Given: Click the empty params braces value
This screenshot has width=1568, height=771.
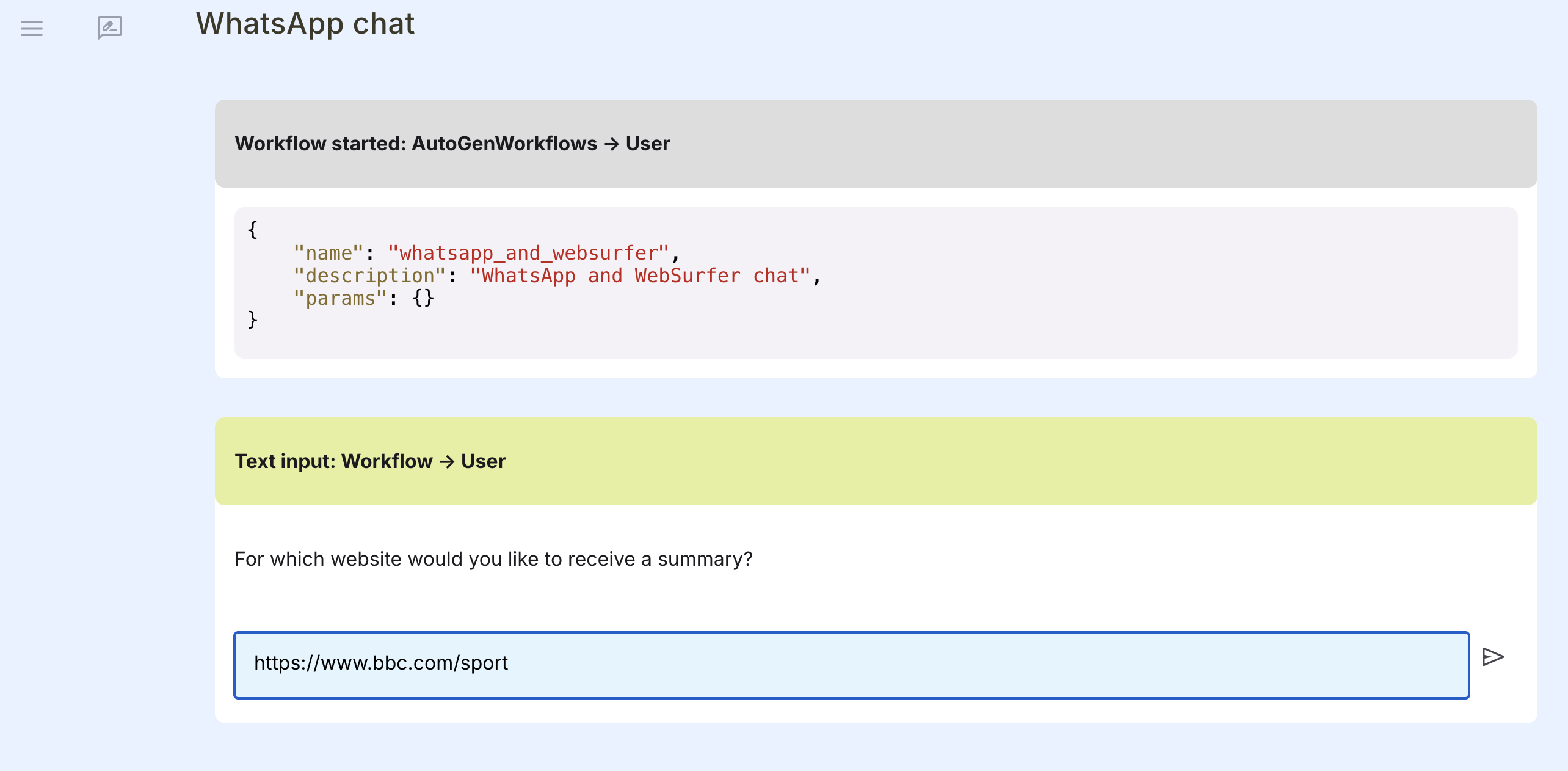Looking at the screenshot, I should (423, 298).
